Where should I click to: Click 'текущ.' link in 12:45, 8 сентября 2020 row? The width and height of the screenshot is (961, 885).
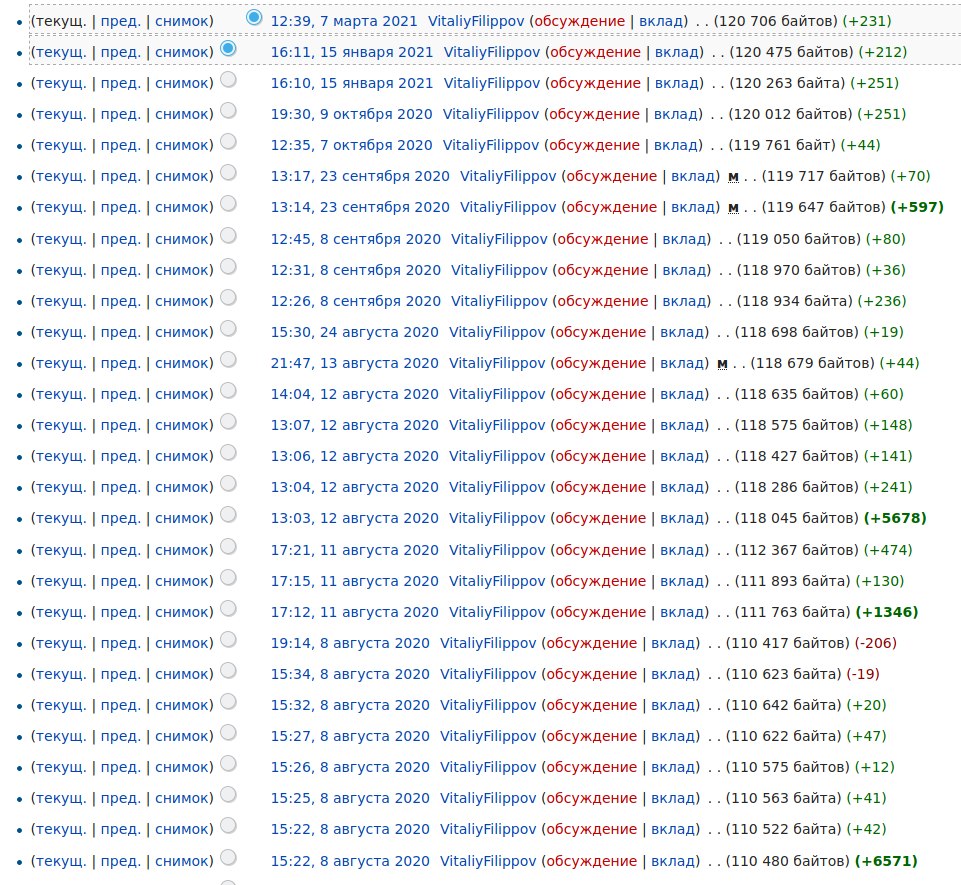[61, 239]
